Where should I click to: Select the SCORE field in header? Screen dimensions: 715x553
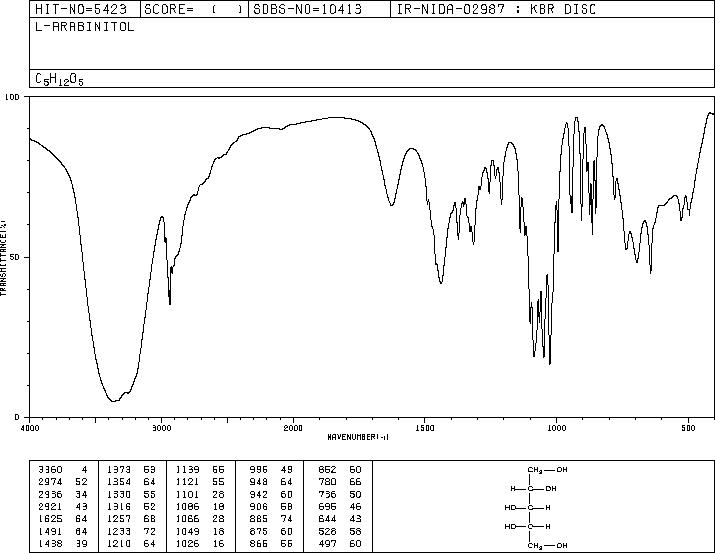point(194,9)
